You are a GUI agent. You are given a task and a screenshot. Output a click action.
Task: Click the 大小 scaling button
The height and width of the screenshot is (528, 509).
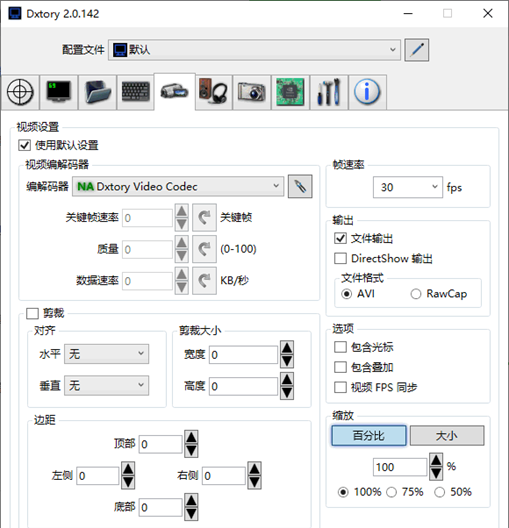[447, 436]
